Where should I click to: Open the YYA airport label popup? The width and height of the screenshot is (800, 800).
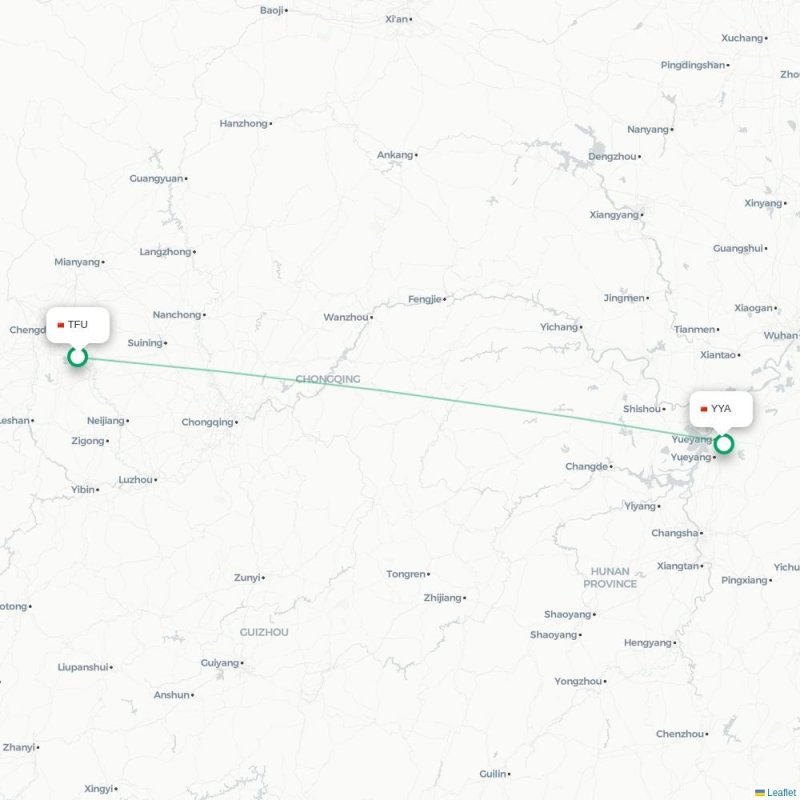point(721,409)
